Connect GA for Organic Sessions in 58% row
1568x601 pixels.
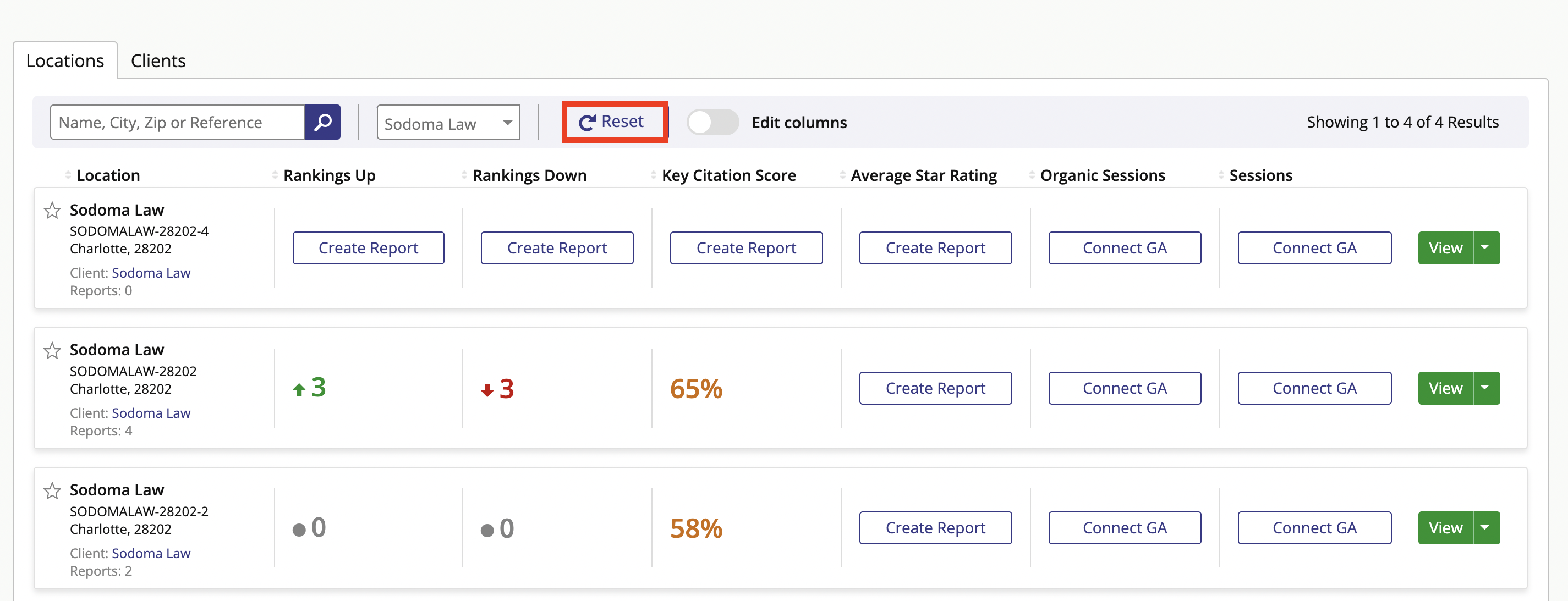1125,528
